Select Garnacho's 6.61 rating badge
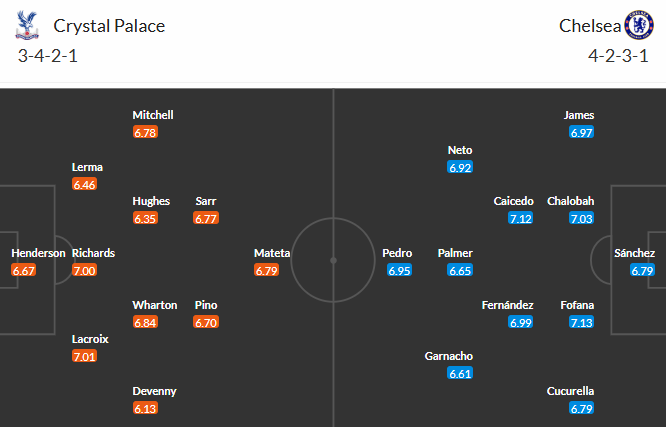The image size is (666, 427). click(x=460, y=373)
